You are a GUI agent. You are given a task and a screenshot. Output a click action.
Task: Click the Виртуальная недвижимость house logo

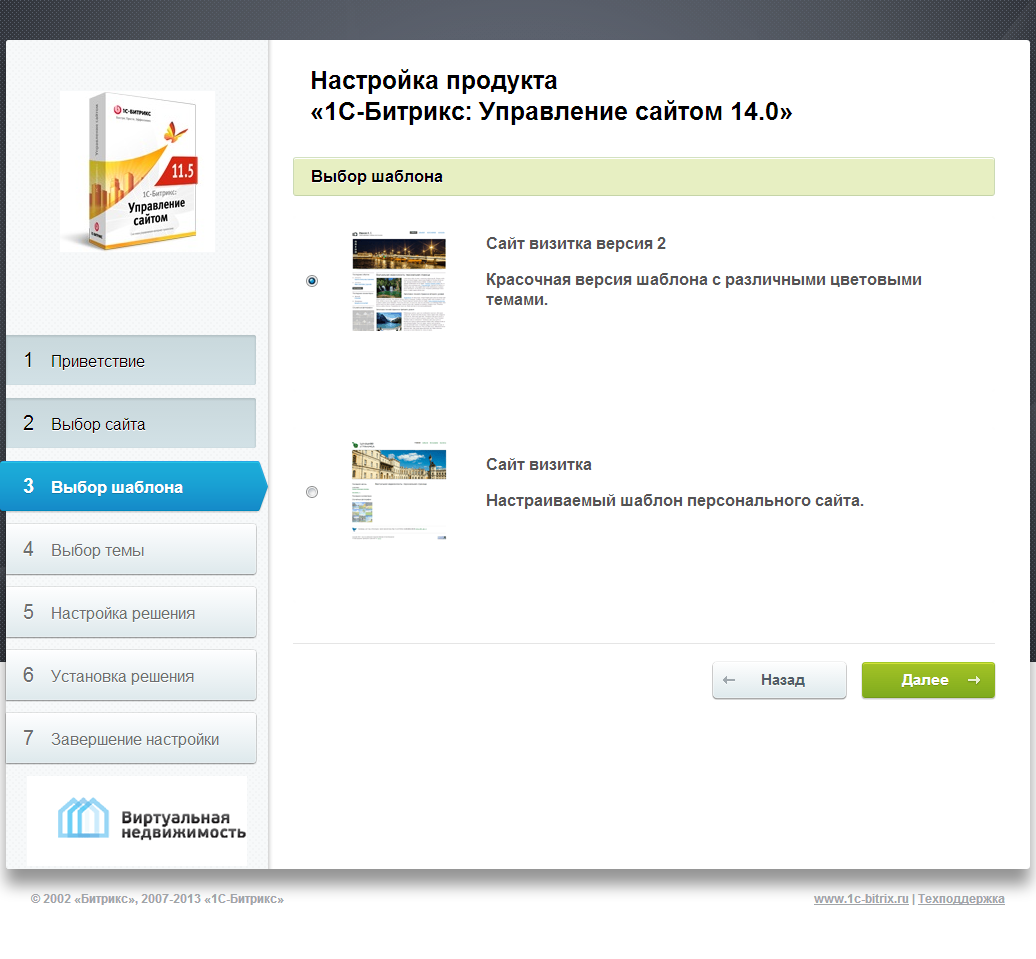[83, 818]
